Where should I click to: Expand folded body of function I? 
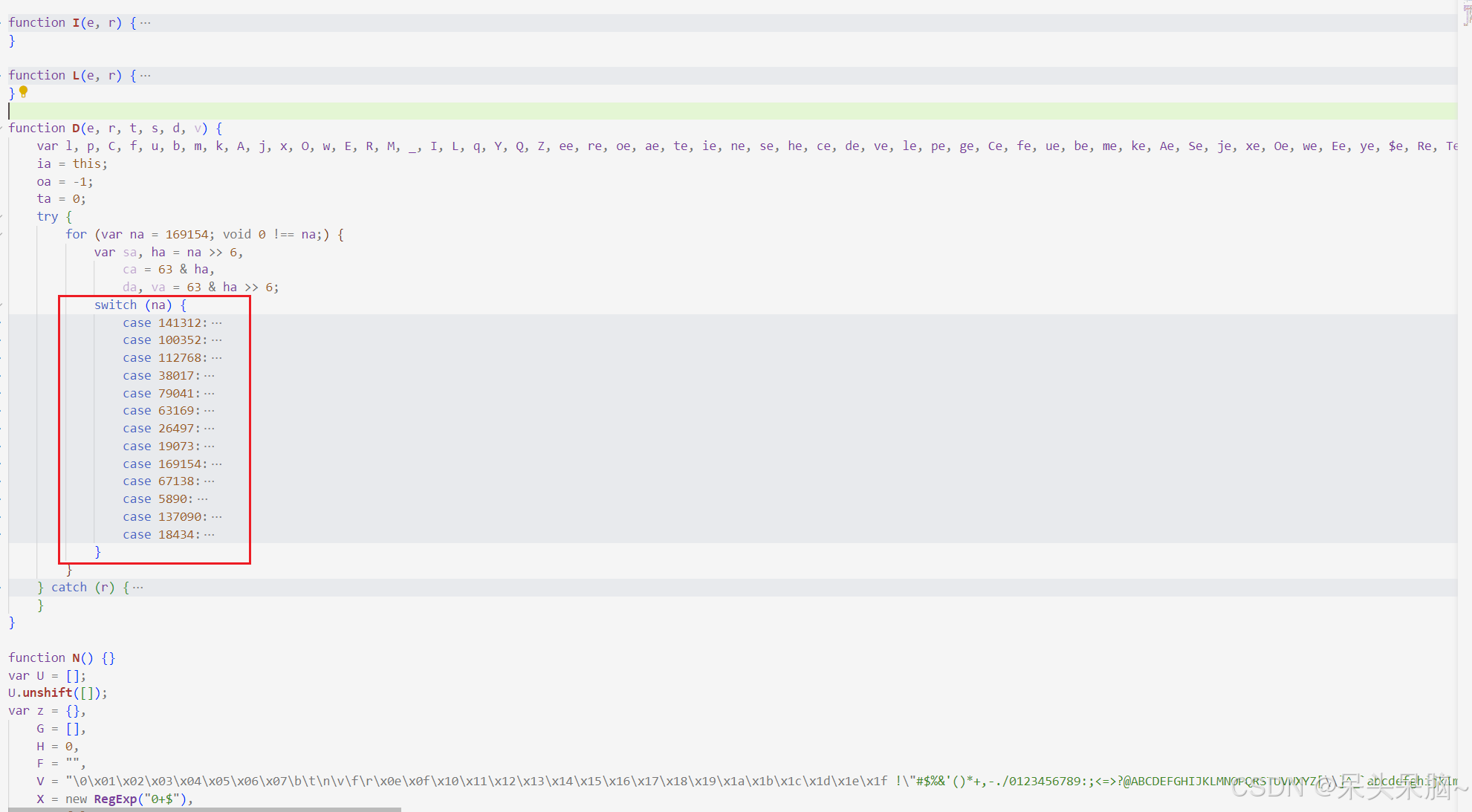146,23
